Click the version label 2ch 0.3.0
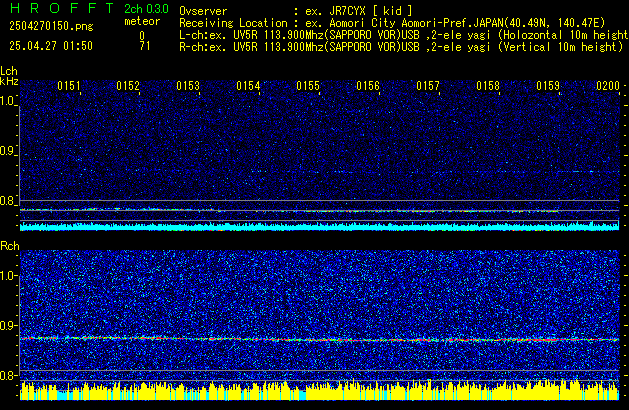This screenshot has width=629, height=410. pyautogui.click(x=146, y=9)
